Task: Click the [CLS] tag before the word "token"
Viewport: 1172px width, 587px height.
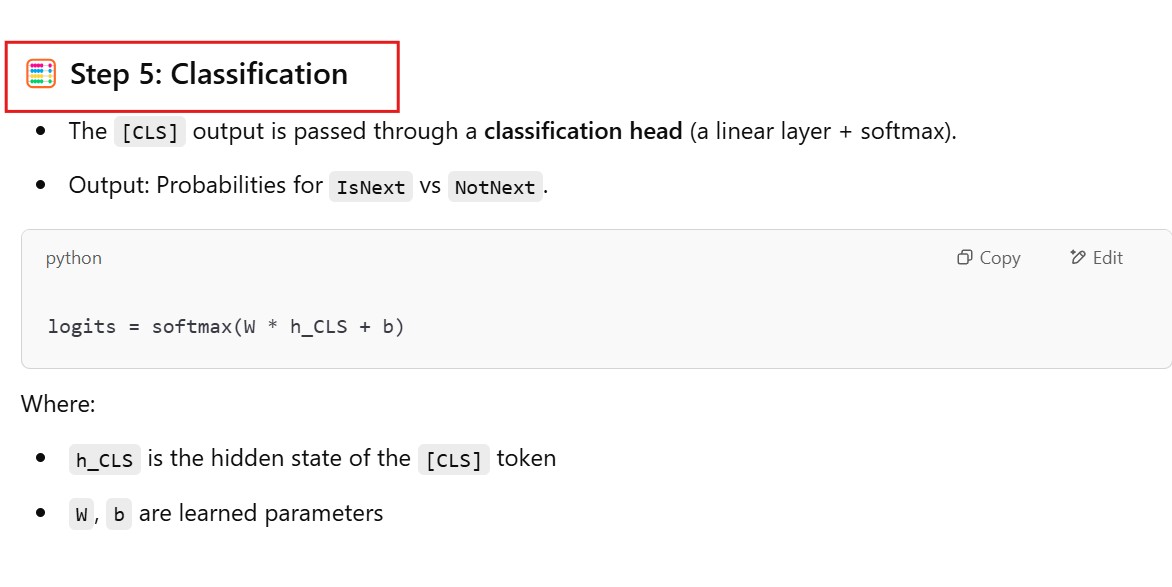Action: 454,460
